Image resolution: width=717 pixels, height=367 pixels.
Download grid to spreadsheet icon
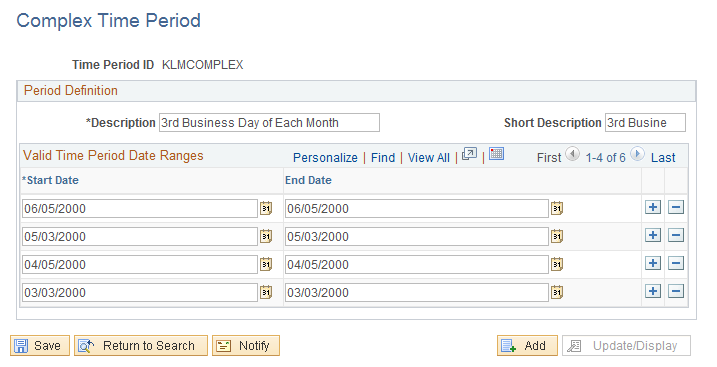click(x=496, y=154)
